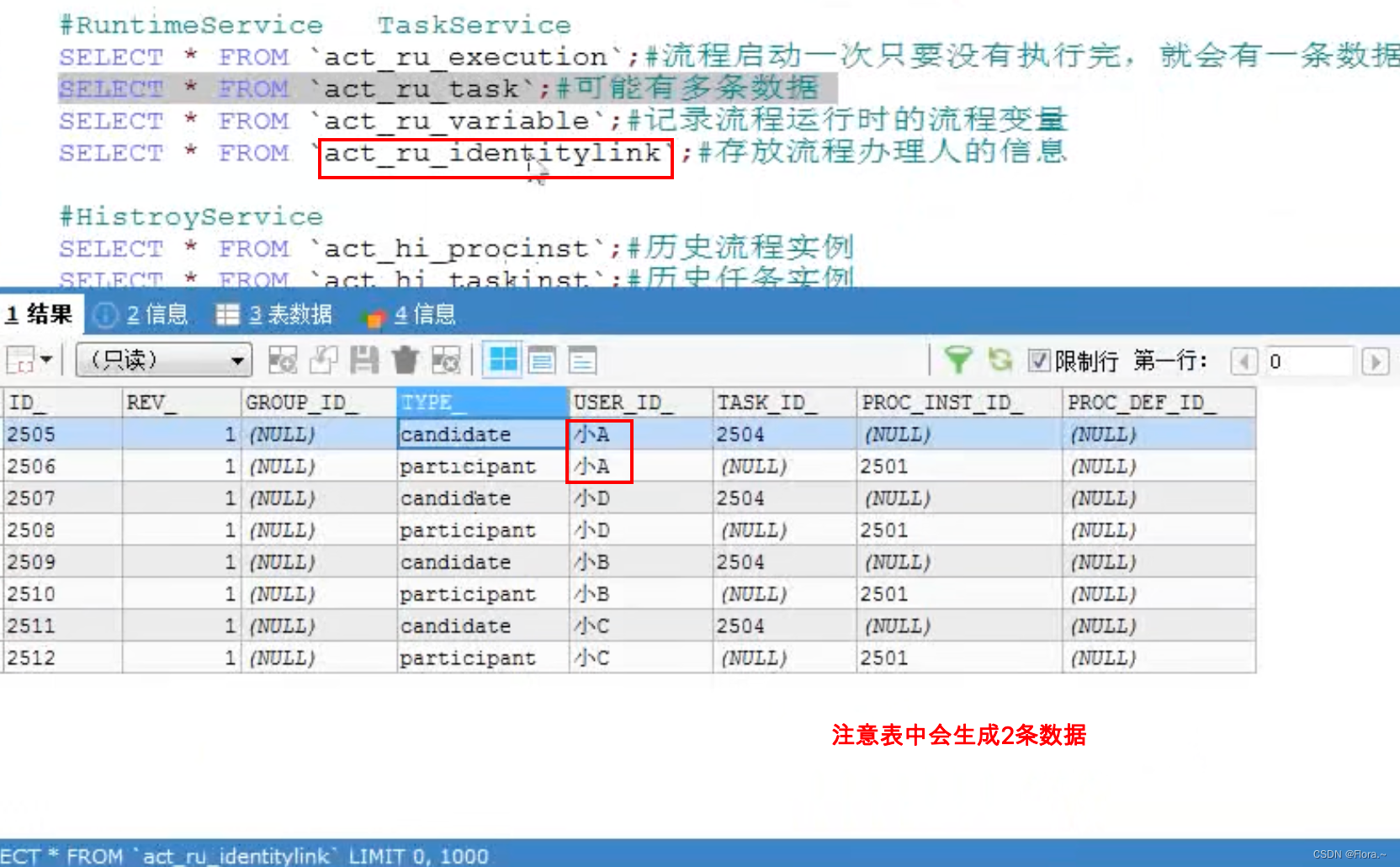Image resolution: width=1400 pixels, height=867 pixels.
Task: Open the export icon dropdown arrow
Action: 46,361
